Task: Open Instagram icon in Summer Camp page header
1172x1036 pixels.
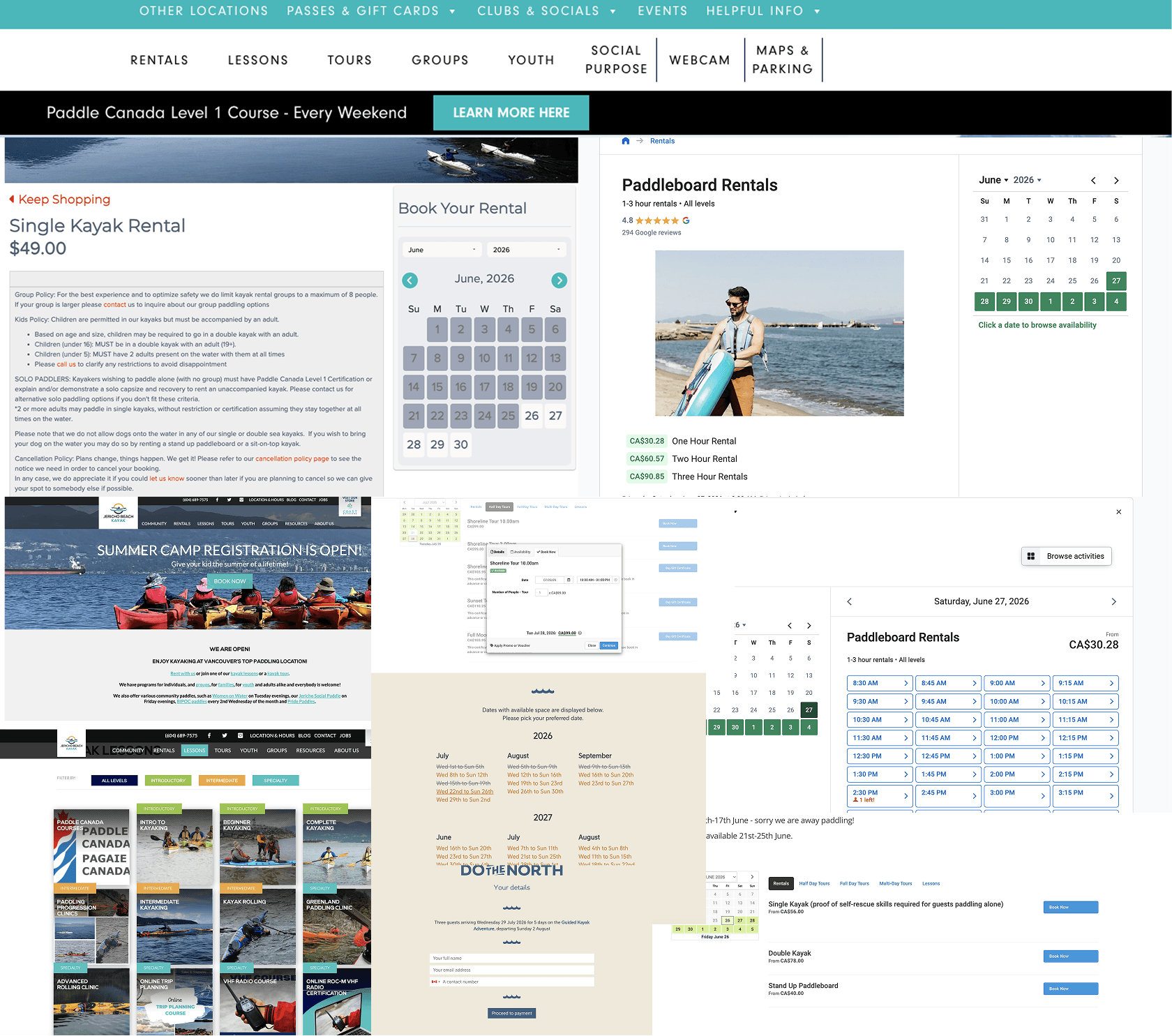Action: pyautogui.click(x=241, y=500)
